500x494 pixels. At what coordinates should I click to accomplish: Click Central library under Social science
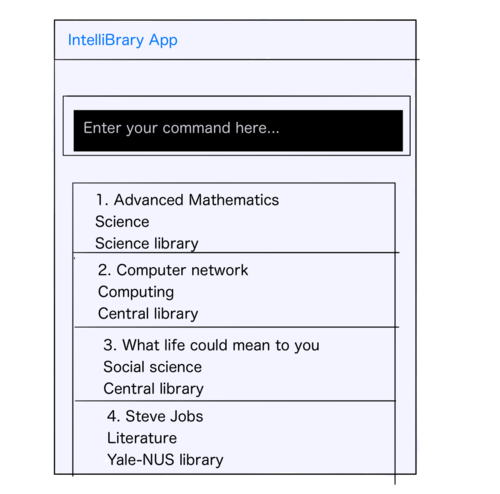click(153, 389)
